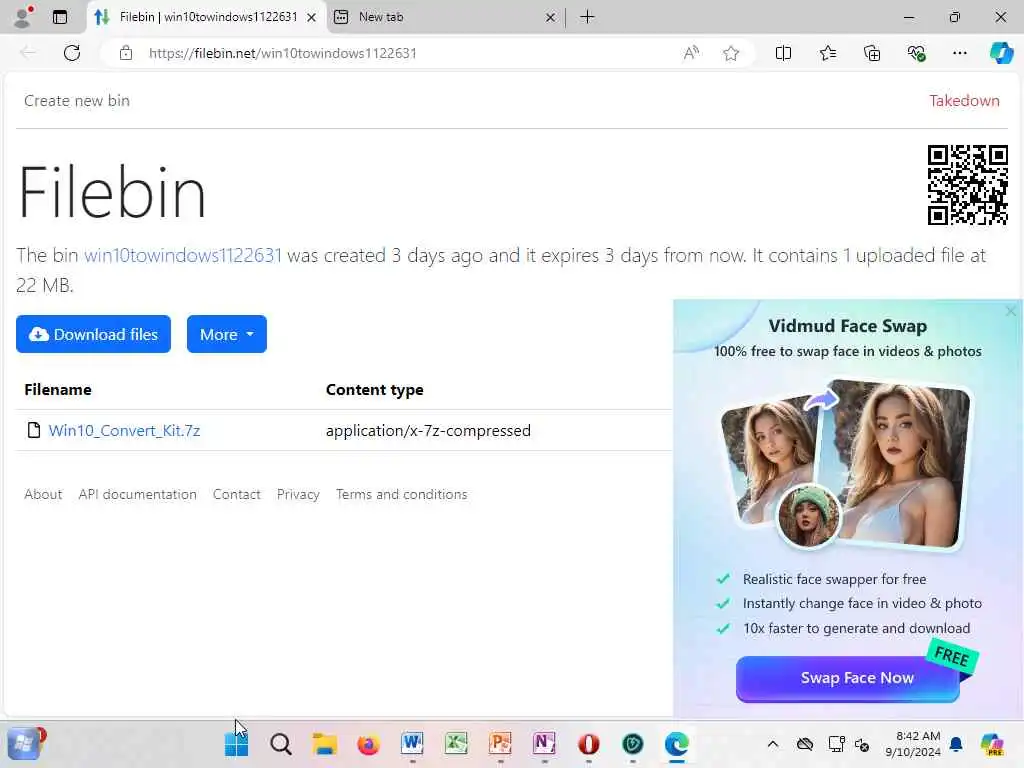Screen dimensions: 1024x768
Task: Click the Takedown link
Action: click(x=964, y=101)
